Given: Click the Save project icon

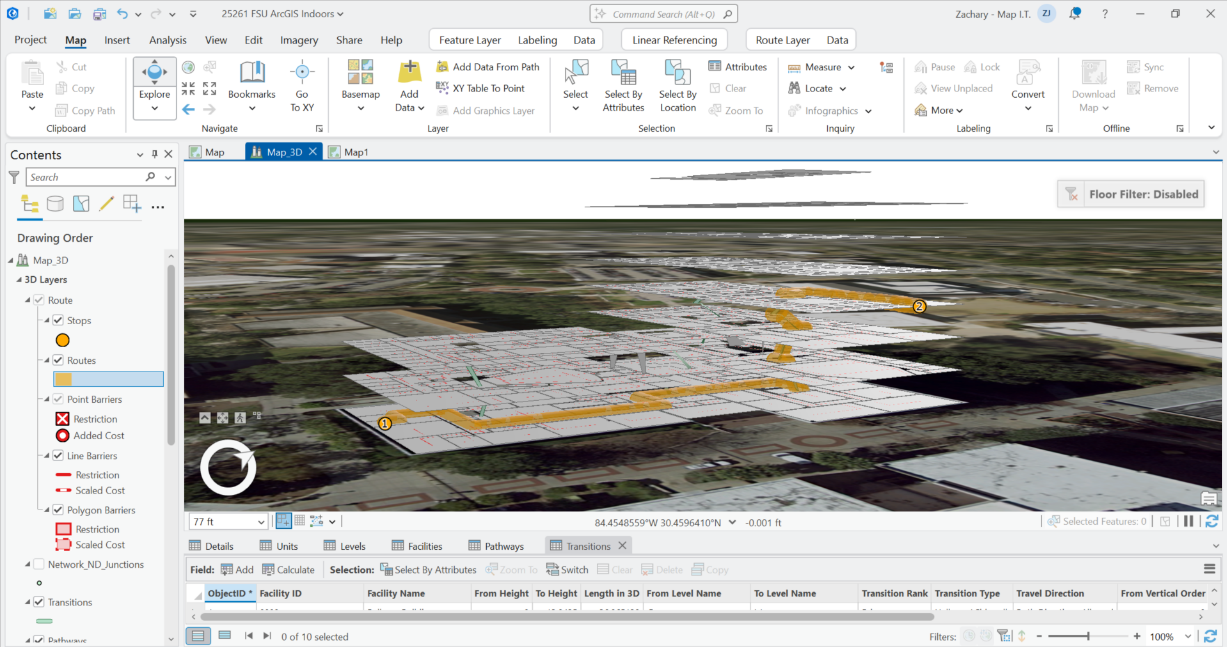Looking at the screenshot, I should [x=99, y=14].
